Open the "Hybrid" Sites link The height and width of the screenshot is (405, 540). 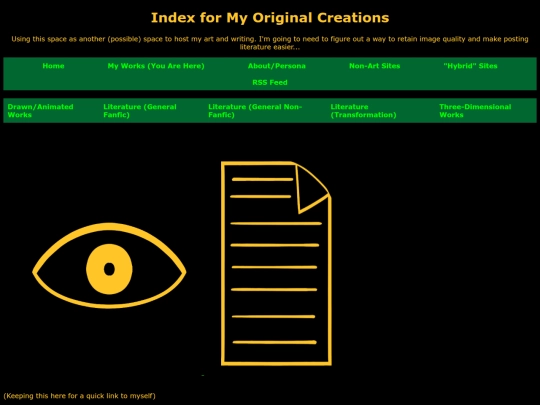(470, 66)
